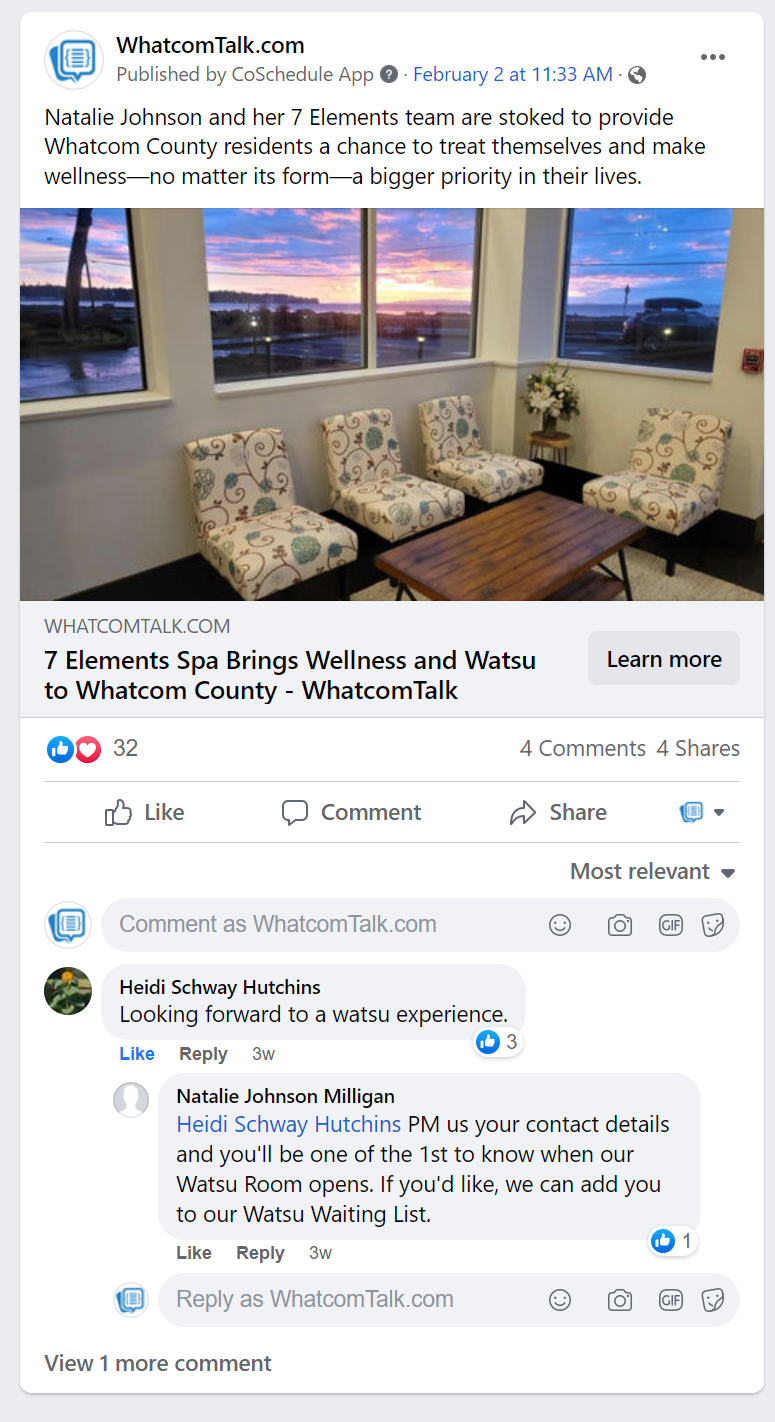The height and width of the screenshot is (1422, 775).
Task: Click the GIF icon in the reply box
Action: (x=671, y=1300)
